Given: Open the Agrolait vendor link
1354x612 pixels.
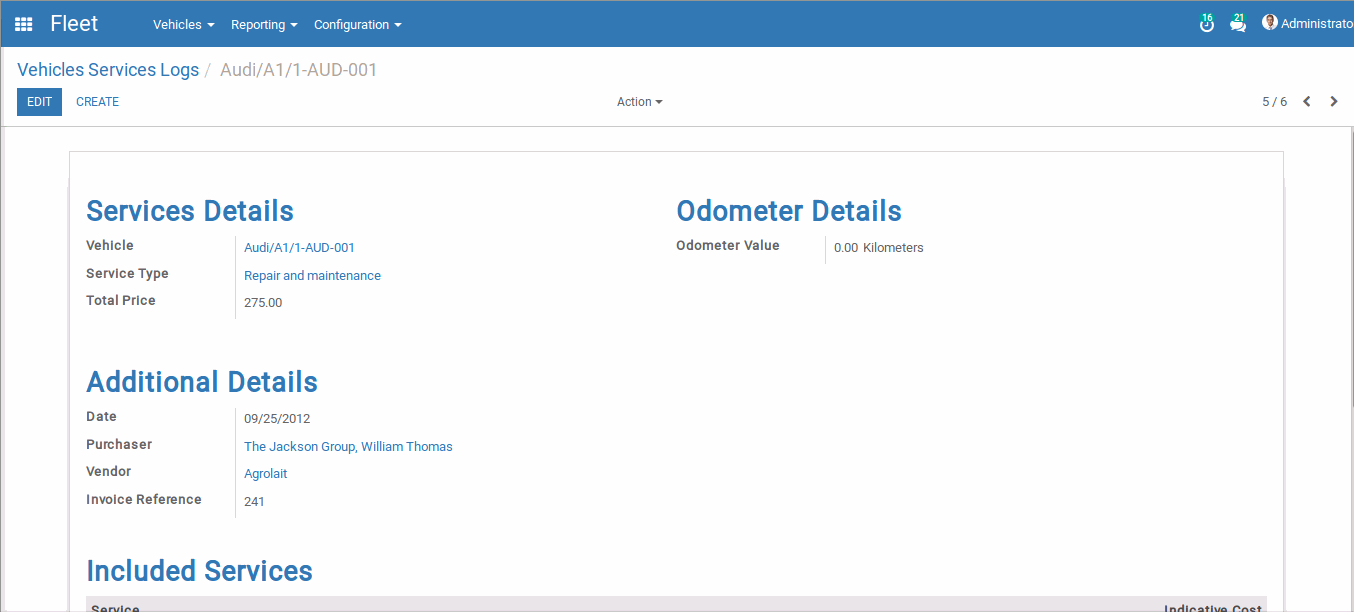Looking at the screenshot, I should [265, 473].
